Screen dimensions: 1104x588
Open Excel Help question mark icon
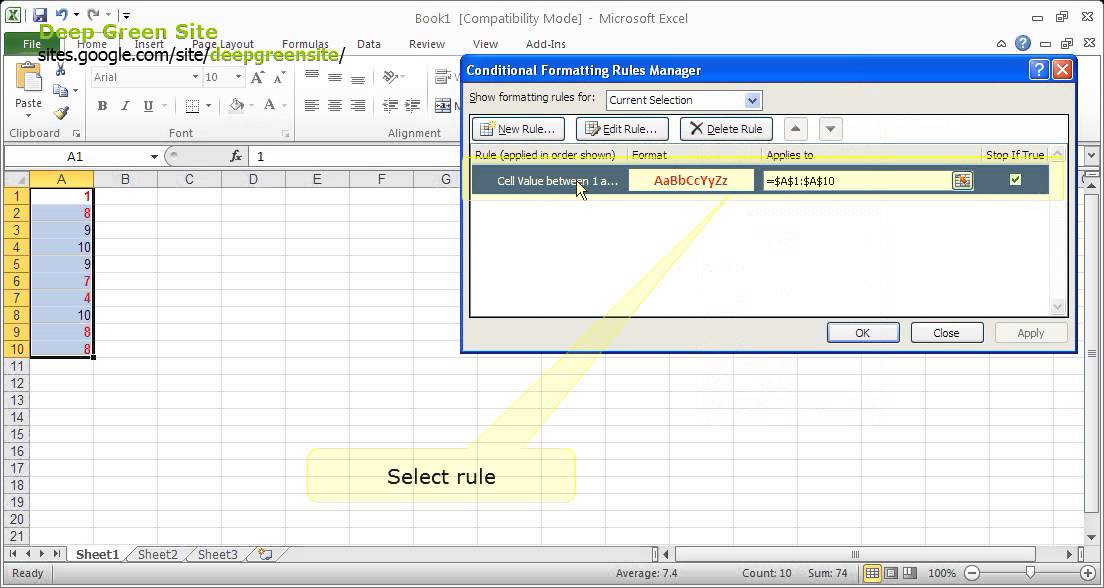pyautogui.click(x=1023, y=44)
